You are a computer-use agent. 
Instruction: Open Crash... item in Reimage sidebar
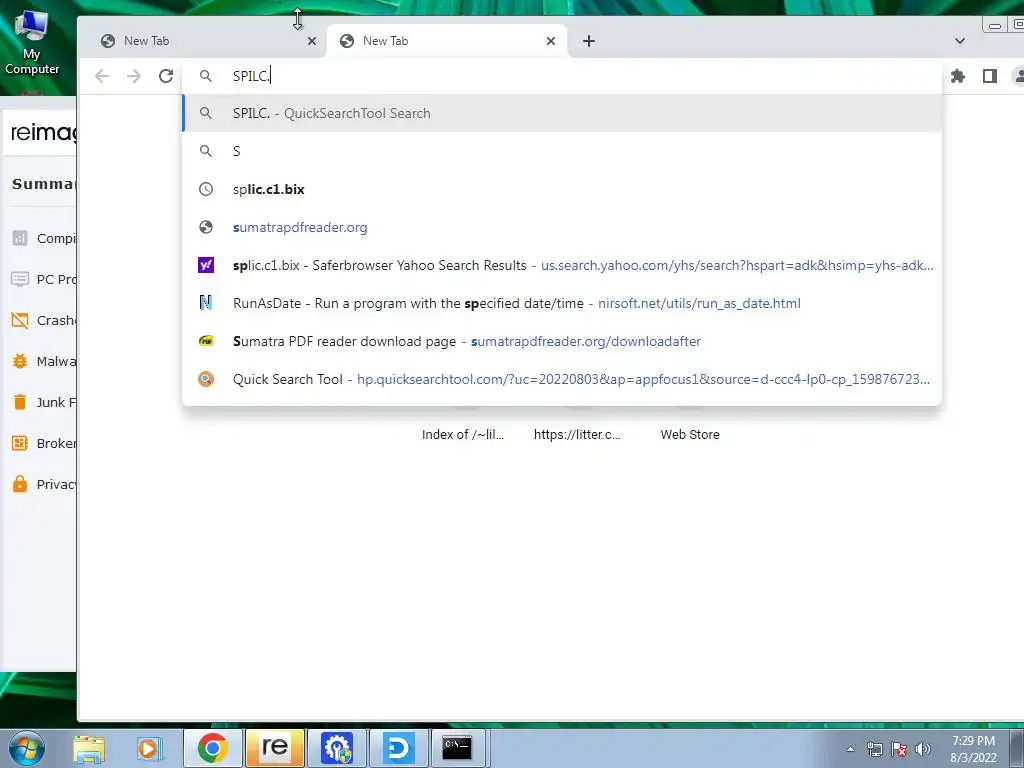pyautogui.click(x=43, y=321)
